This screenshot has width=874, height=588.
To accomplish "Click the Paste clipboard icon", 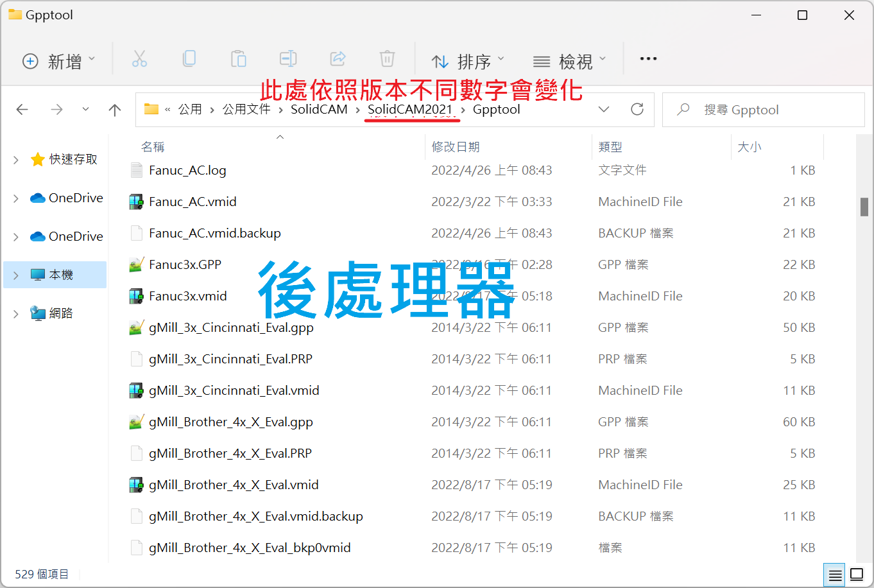I will coord(238,60).
